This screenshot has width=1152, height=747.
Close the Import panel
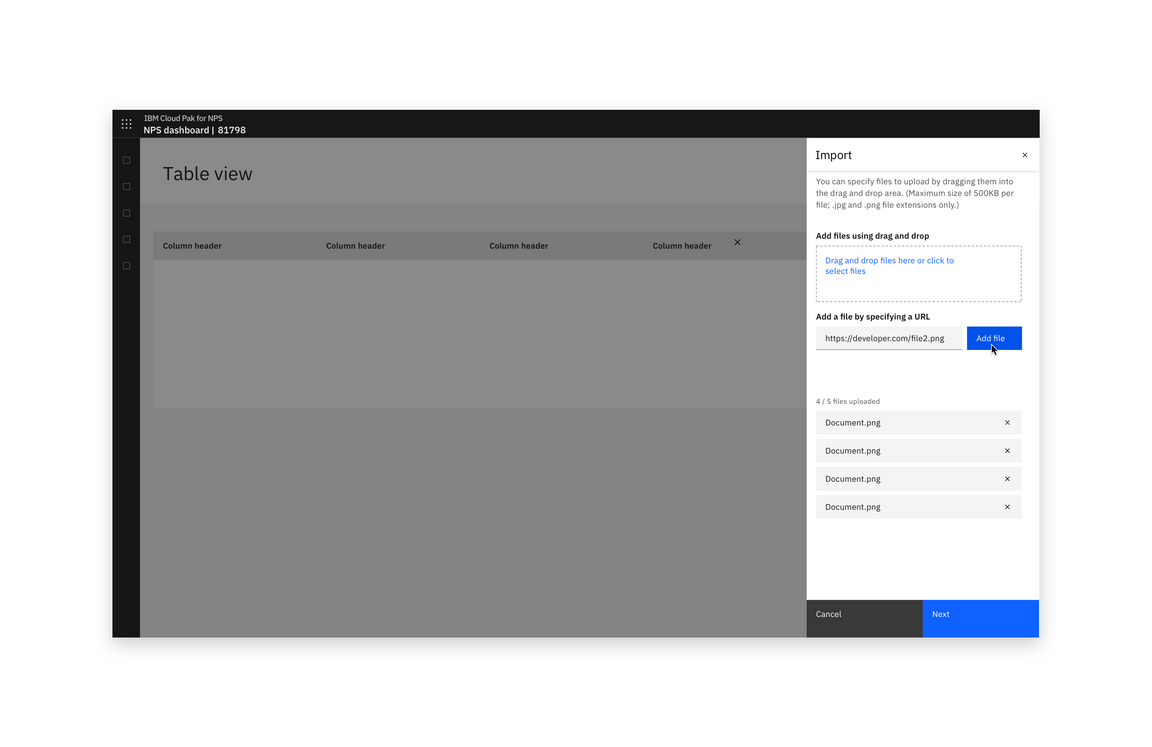1024,155
